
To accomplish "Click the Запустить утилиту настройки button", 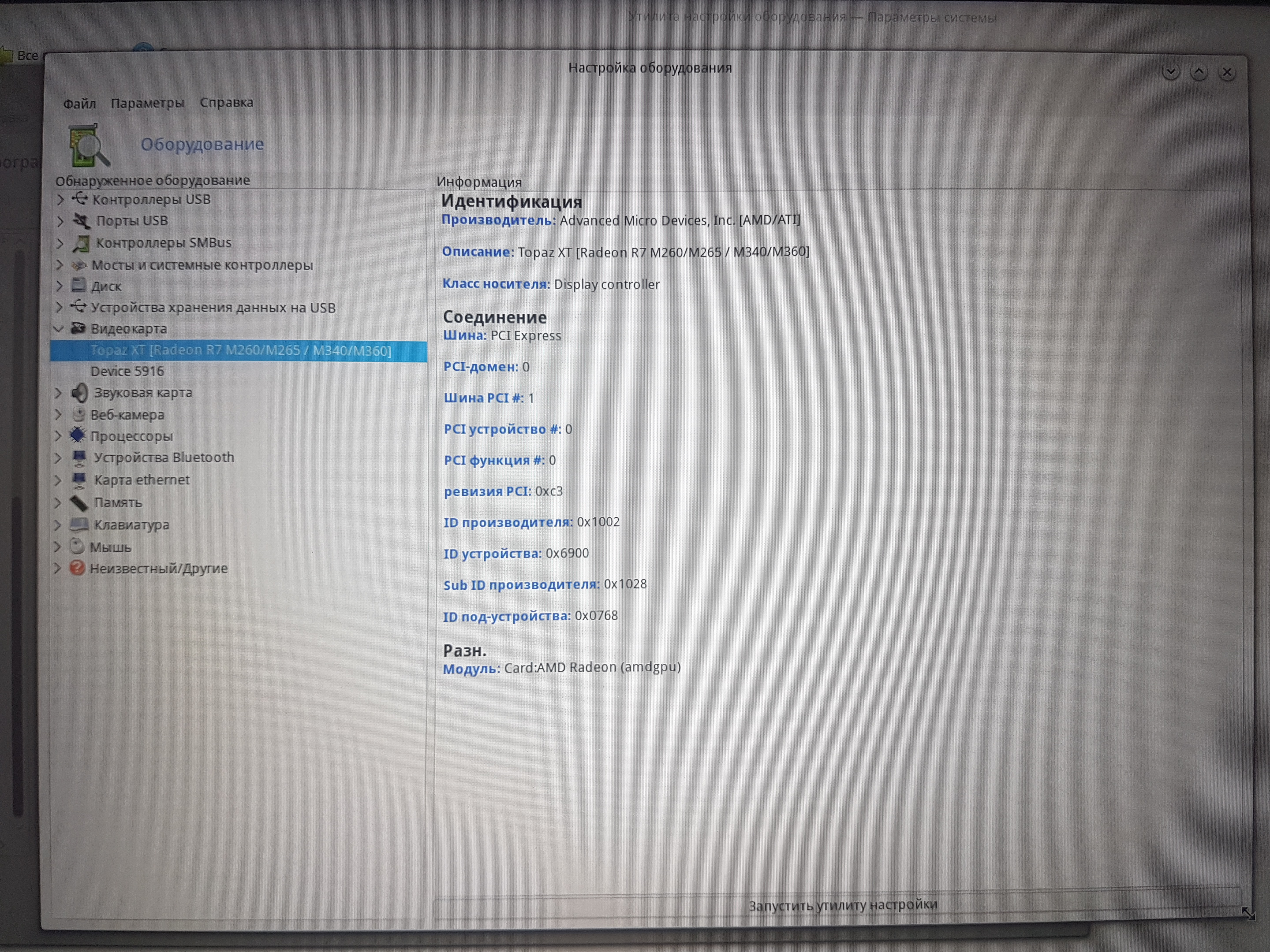I will (x=842, y=905).
